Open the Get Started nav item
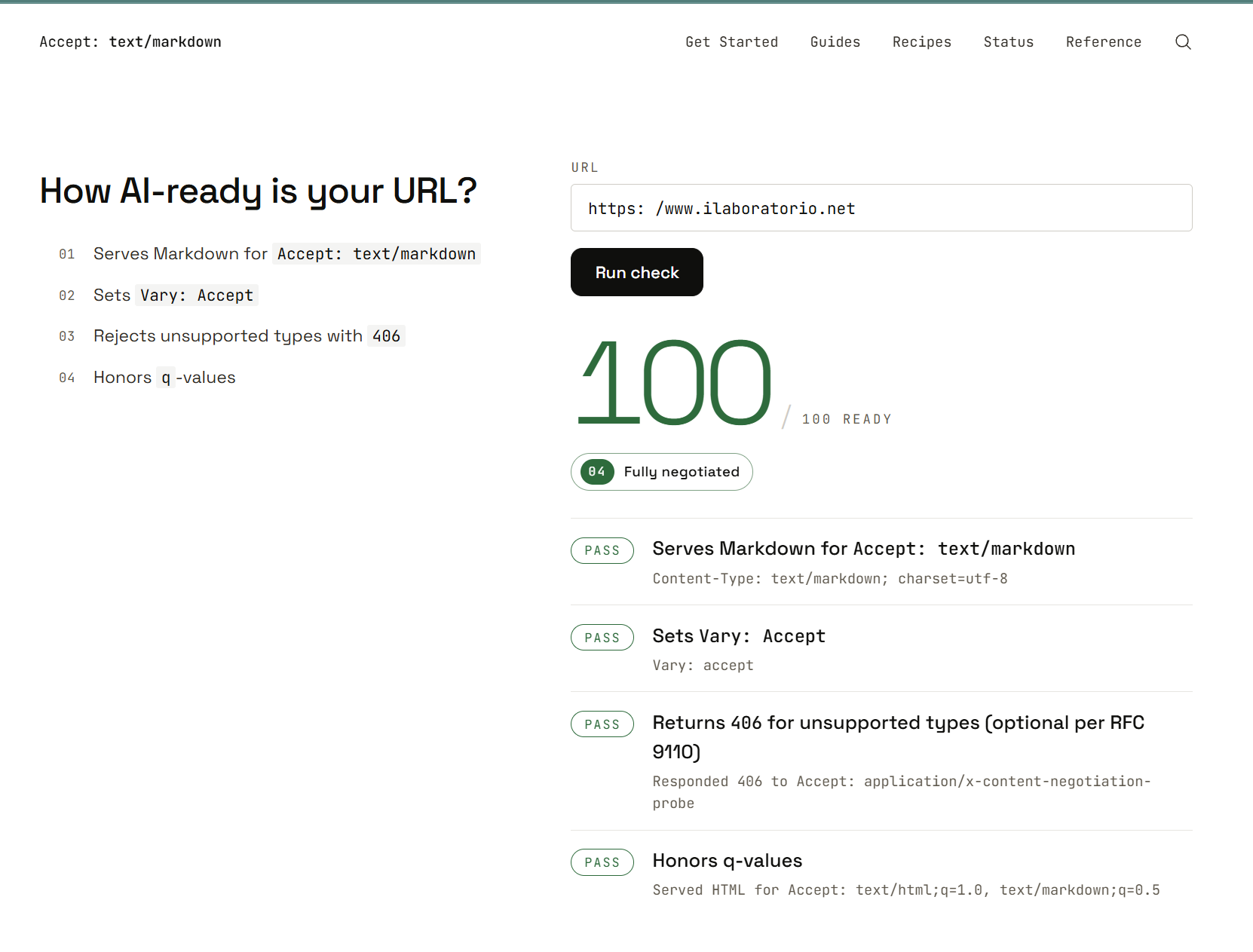 (x=731, y=42)
